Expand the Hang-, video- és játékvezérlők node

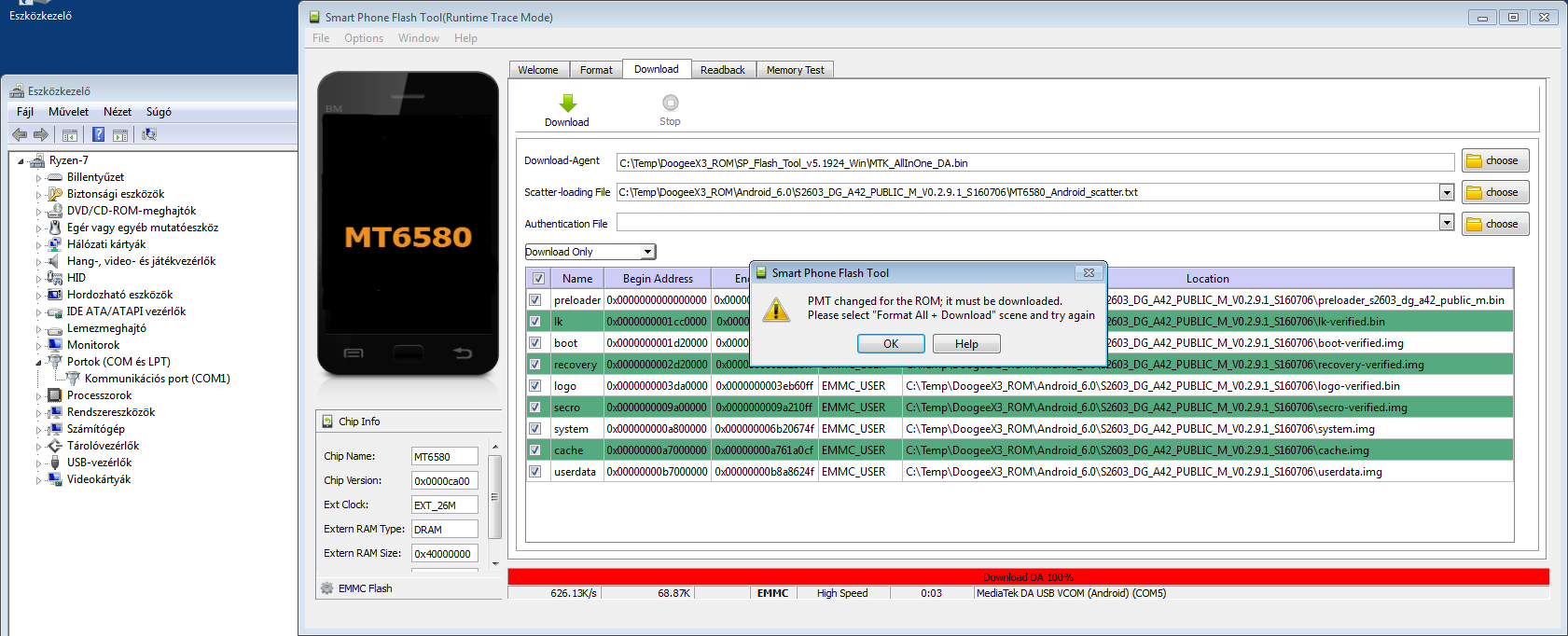pos(38,261)
